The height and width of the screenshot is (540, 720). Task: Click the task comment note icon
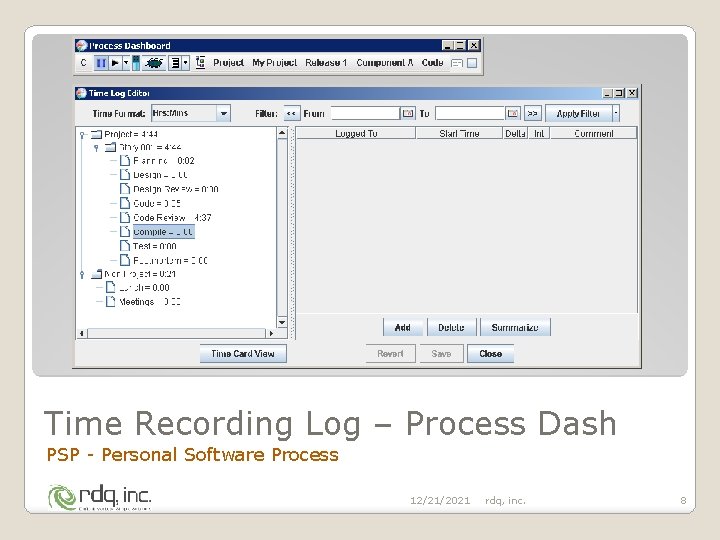click(457, 63)
